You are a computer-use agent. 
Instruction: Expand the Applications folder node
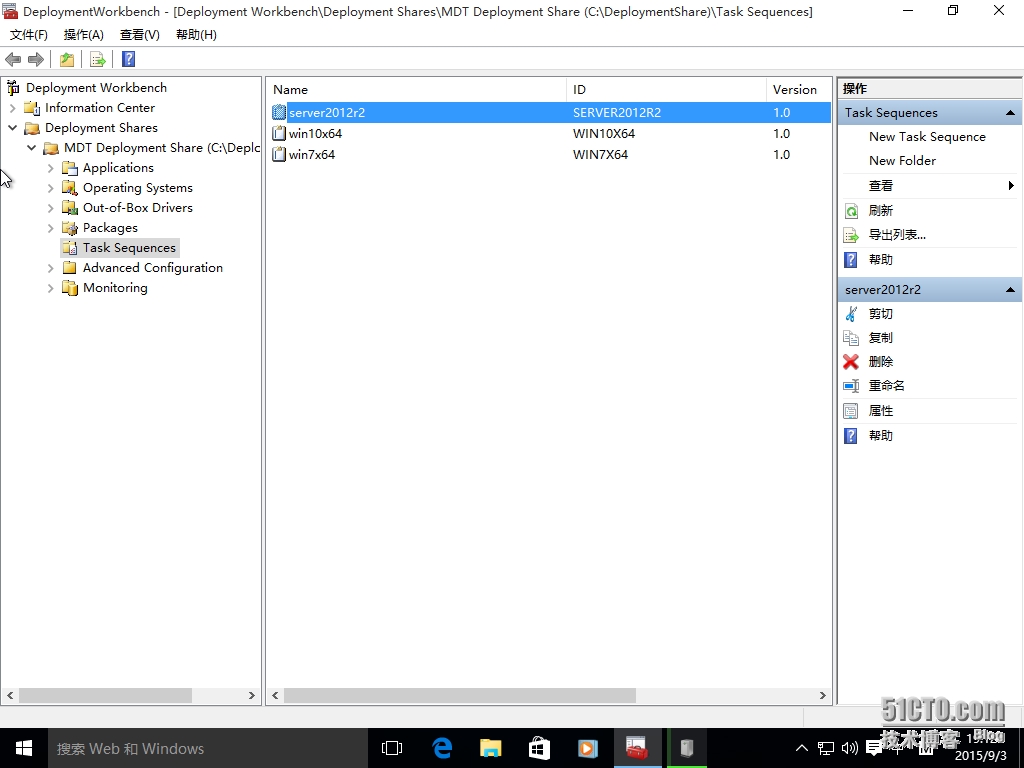pyautogui.click(x=50, y=168)
